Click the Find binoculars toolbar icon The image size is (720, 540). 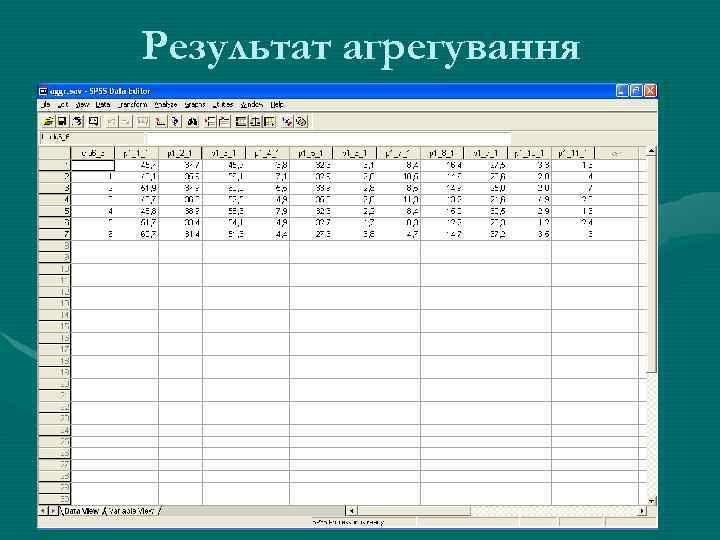tap(192, 122)
